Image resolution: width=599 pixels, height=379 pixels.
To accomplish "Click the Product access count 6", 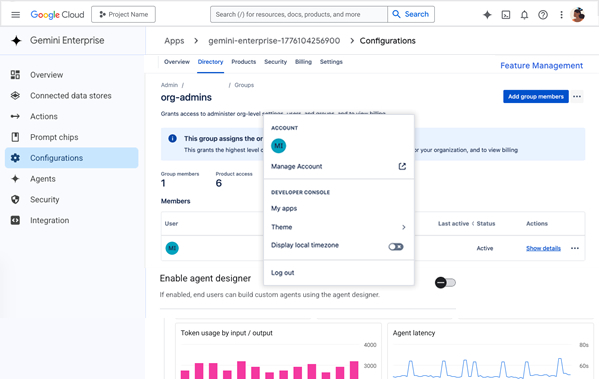I will coord(219,183).
